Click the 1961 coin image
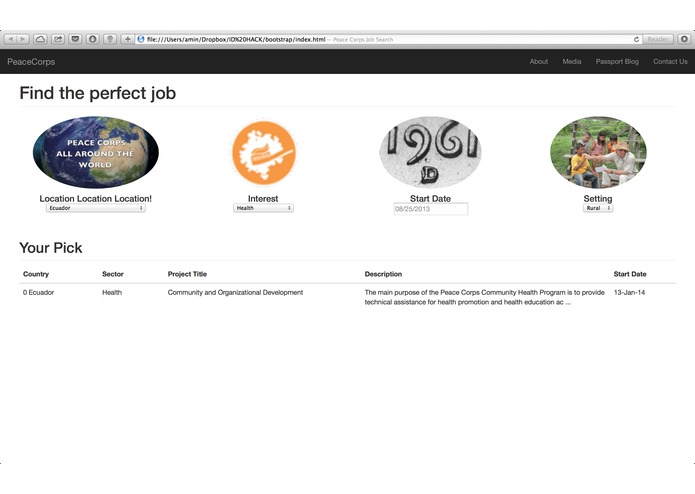 [x=430, y=152]
